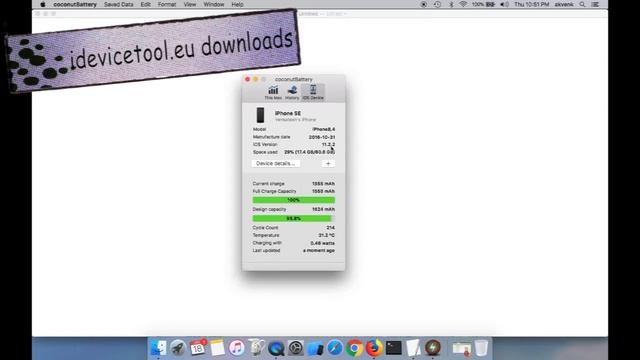Open the coconutBattery application menu
Screen dimensions: 640x360
point(75,4)
